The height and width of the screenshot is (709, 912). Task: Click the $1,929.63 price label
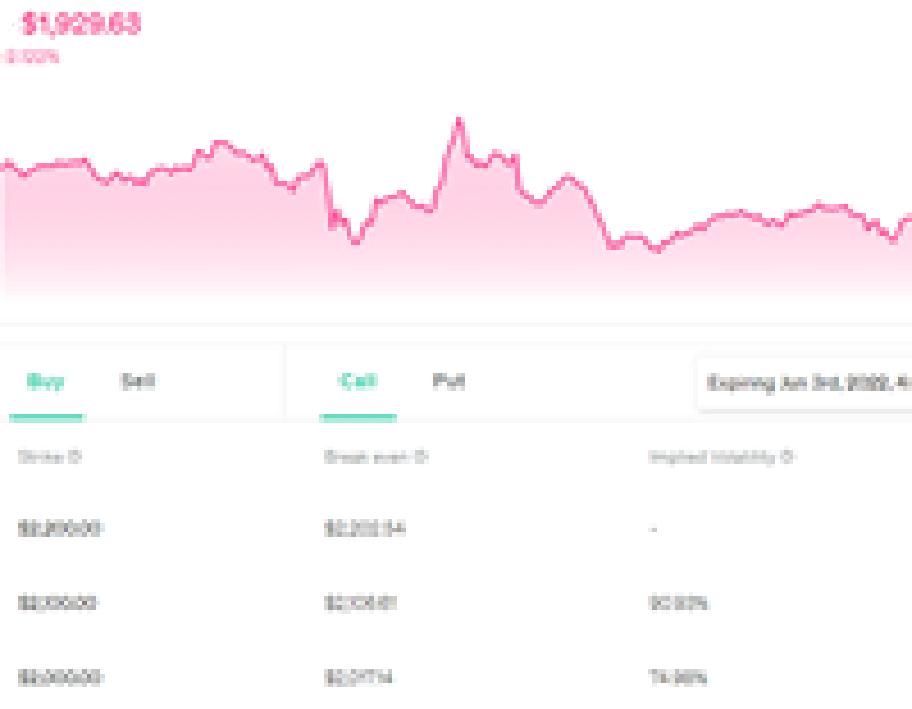pos(81,23)
